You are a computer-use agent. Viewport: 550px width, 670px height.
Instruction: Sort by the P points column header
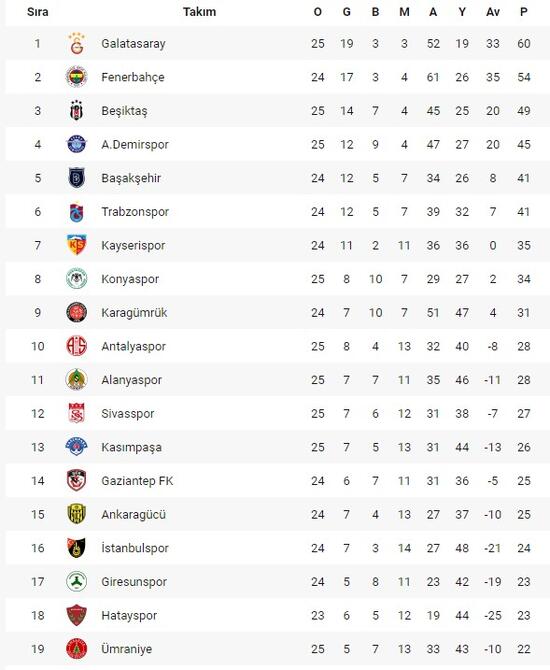coord(524,12)
